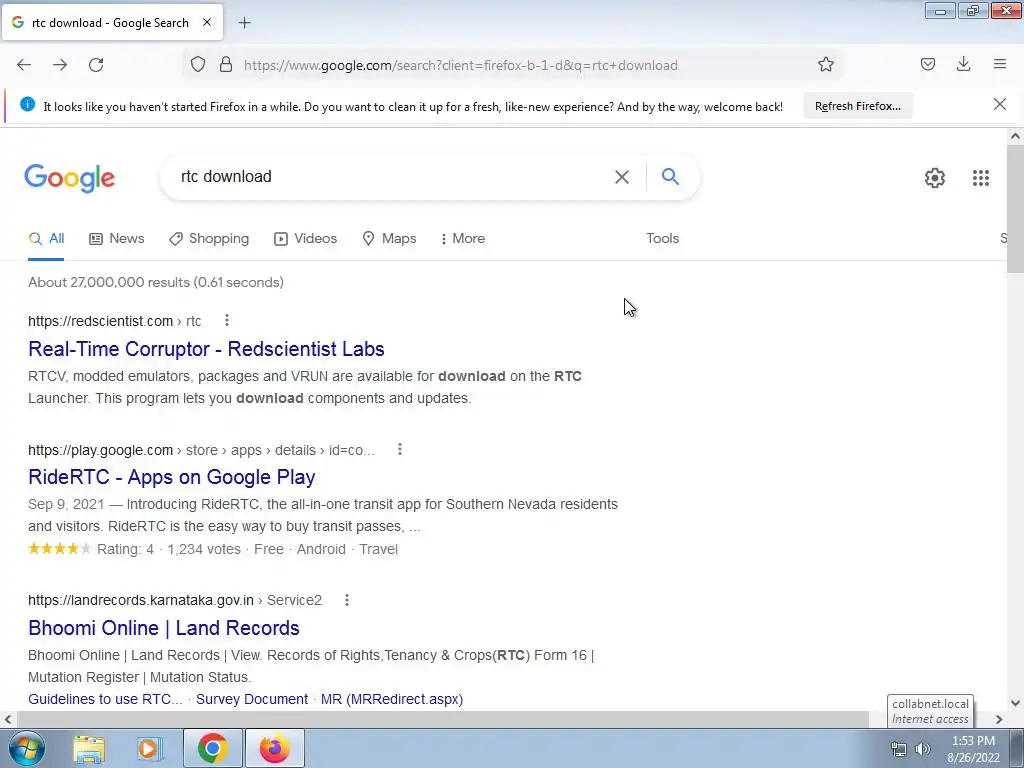Open search Tools options
The height and width of the screenshot is (768, 1024).
point(663,238)
